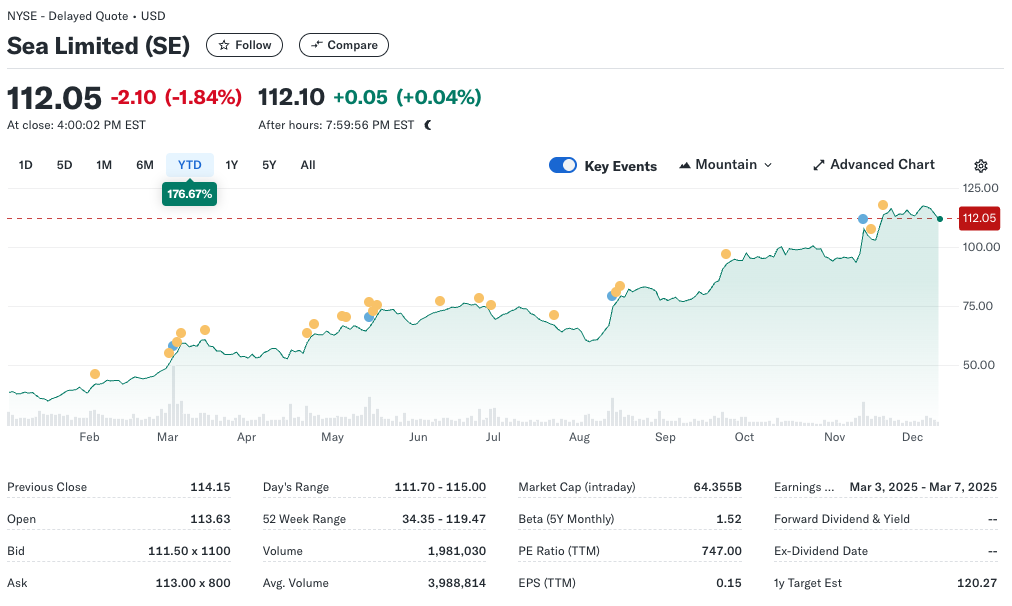Follow Sea Limited stock

[x=244, y=45]
